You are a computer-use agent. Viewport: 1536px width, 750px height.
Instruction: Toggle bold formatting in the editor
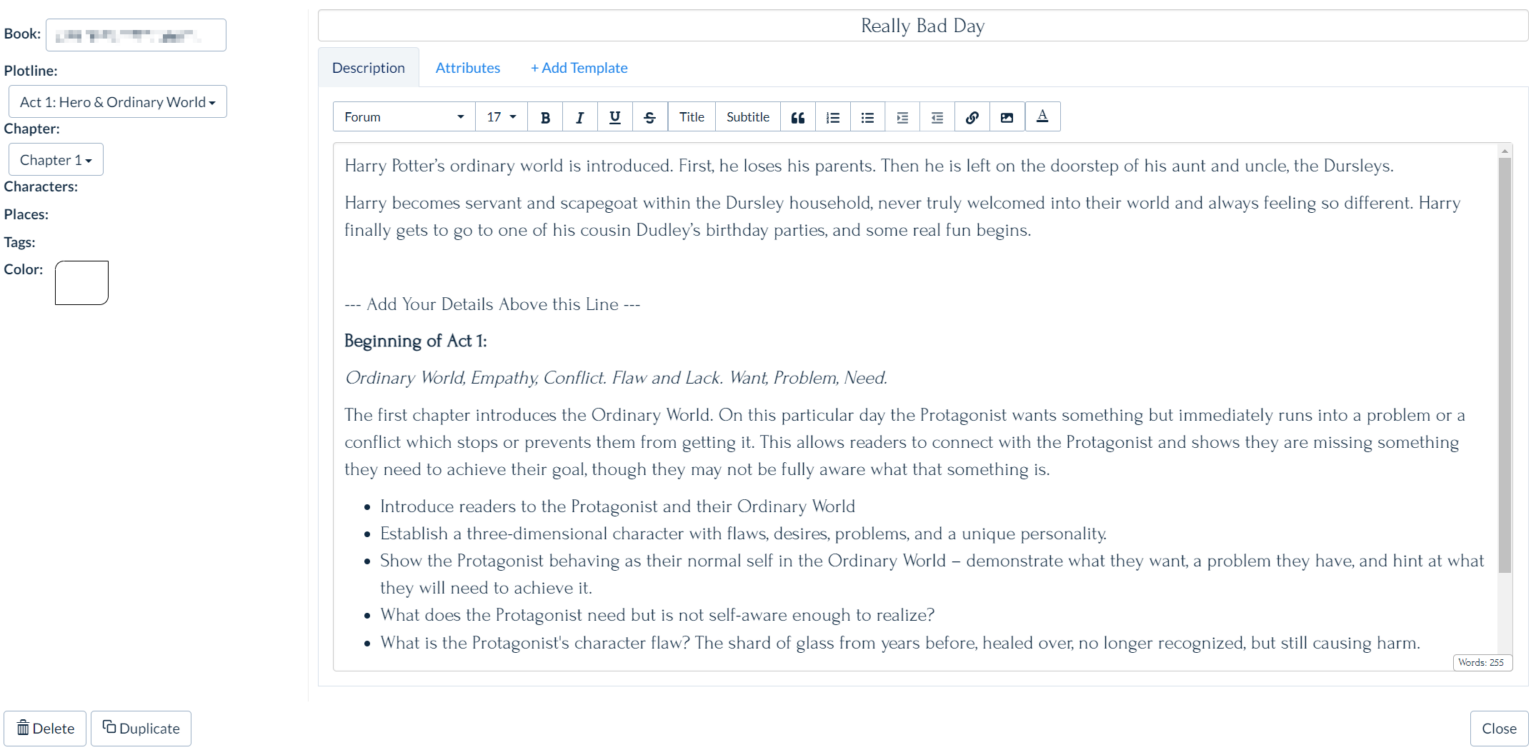[x=545, y=116]
